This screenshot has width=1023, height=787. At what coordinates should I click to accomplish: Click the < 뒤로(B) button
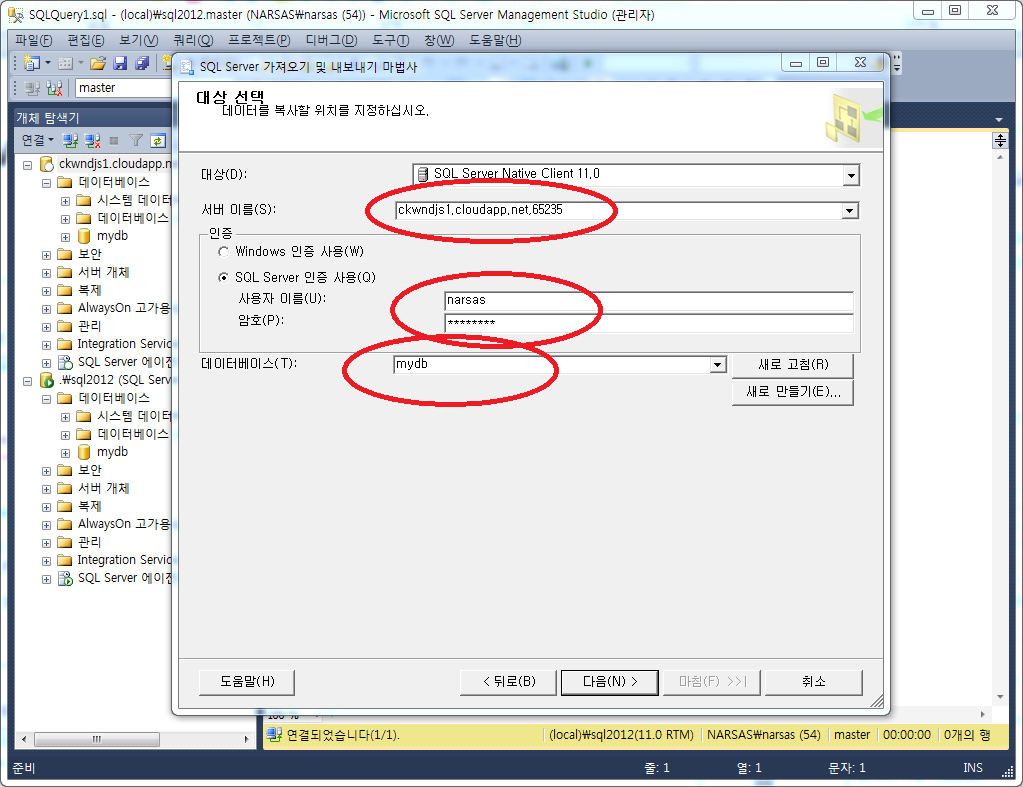click(509, 682)
